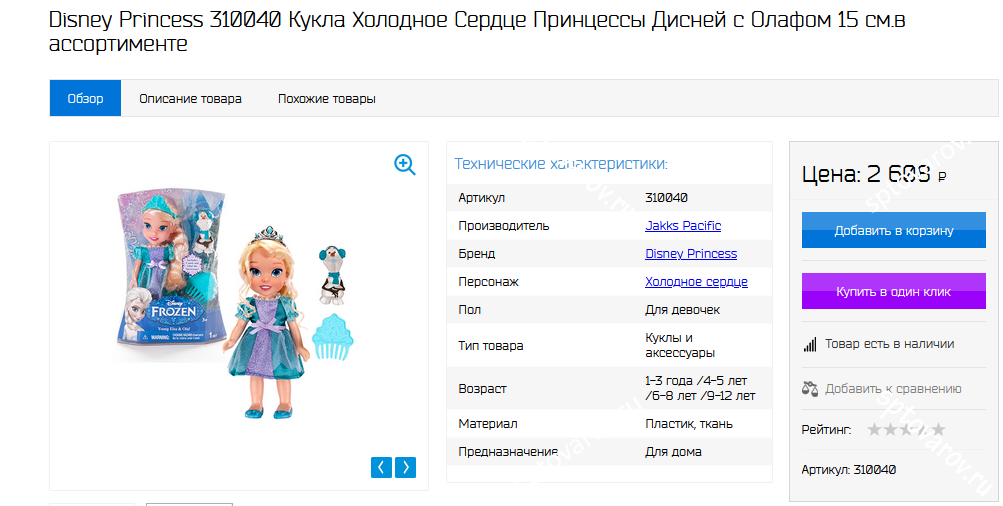Click the Для дома value
Screen dimensions: 1003x506
tap(673, 452)
